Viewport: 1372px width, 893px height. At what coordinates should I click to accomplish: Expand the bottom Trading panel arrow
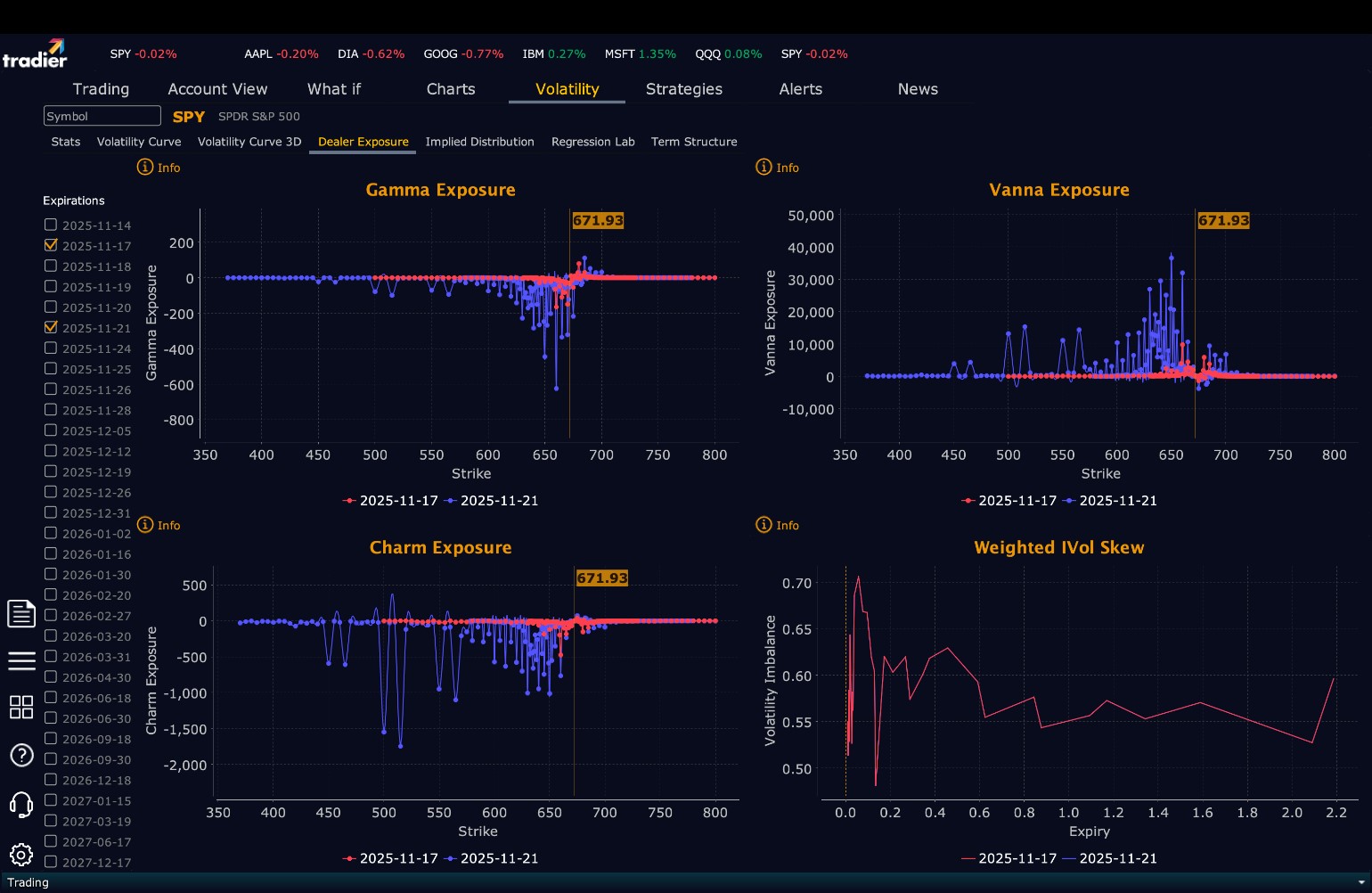click(x=1360, y=882)
